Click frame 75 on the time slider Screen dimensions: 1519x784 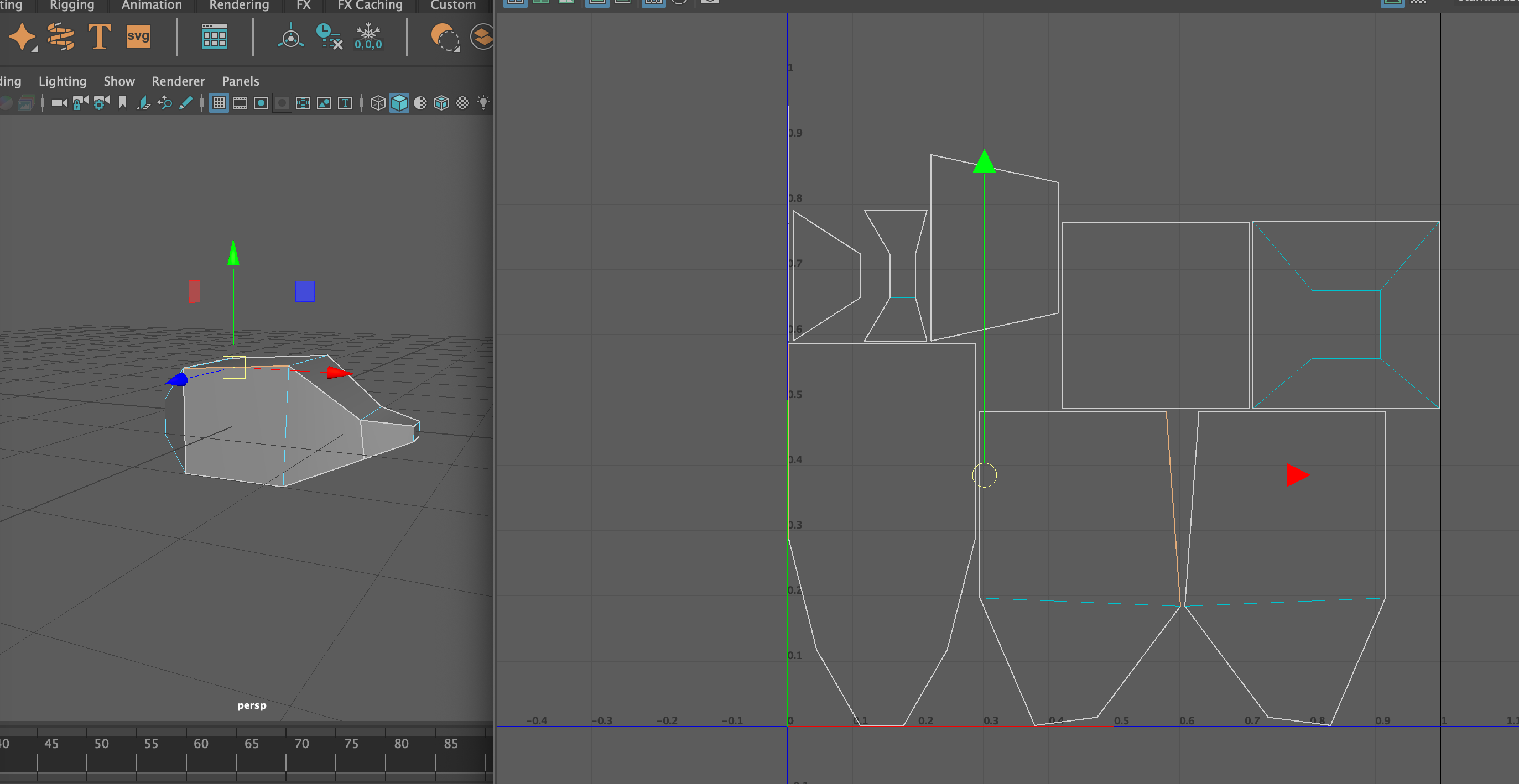pos(351,744)
